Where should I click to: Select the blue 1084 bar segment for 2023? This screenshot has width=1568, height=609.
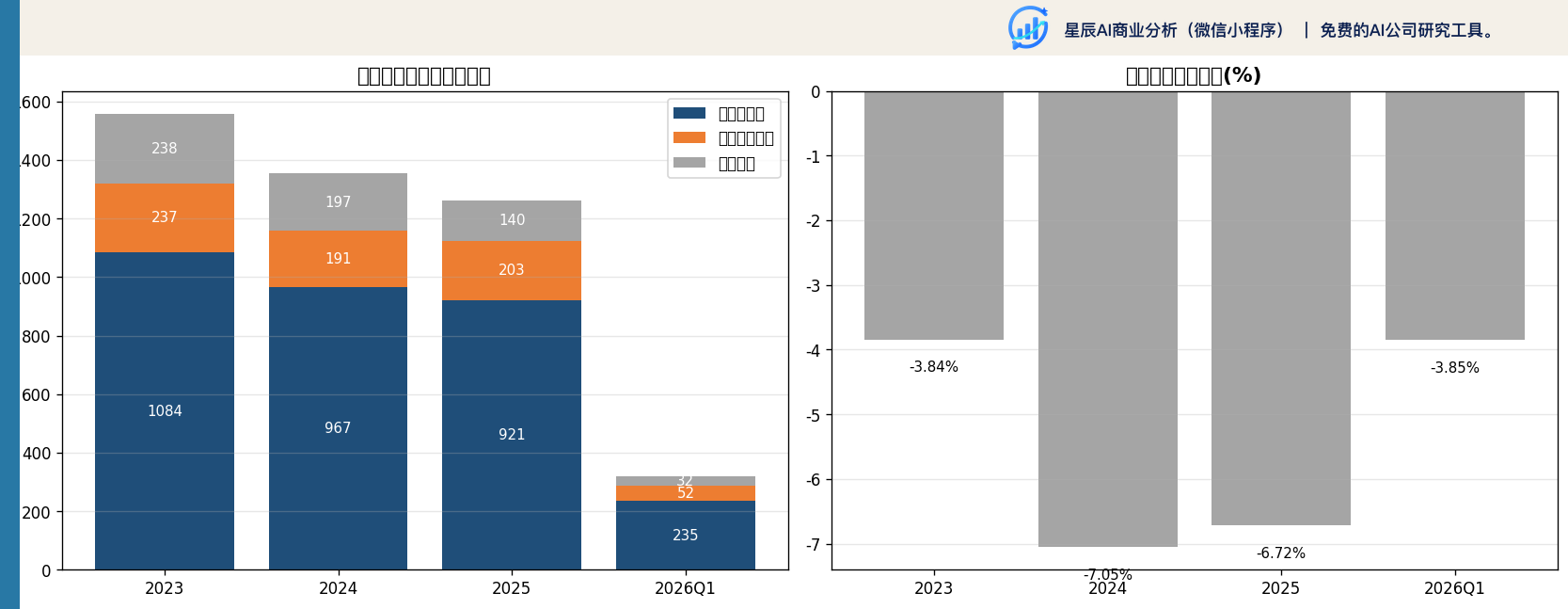(165, 411)
